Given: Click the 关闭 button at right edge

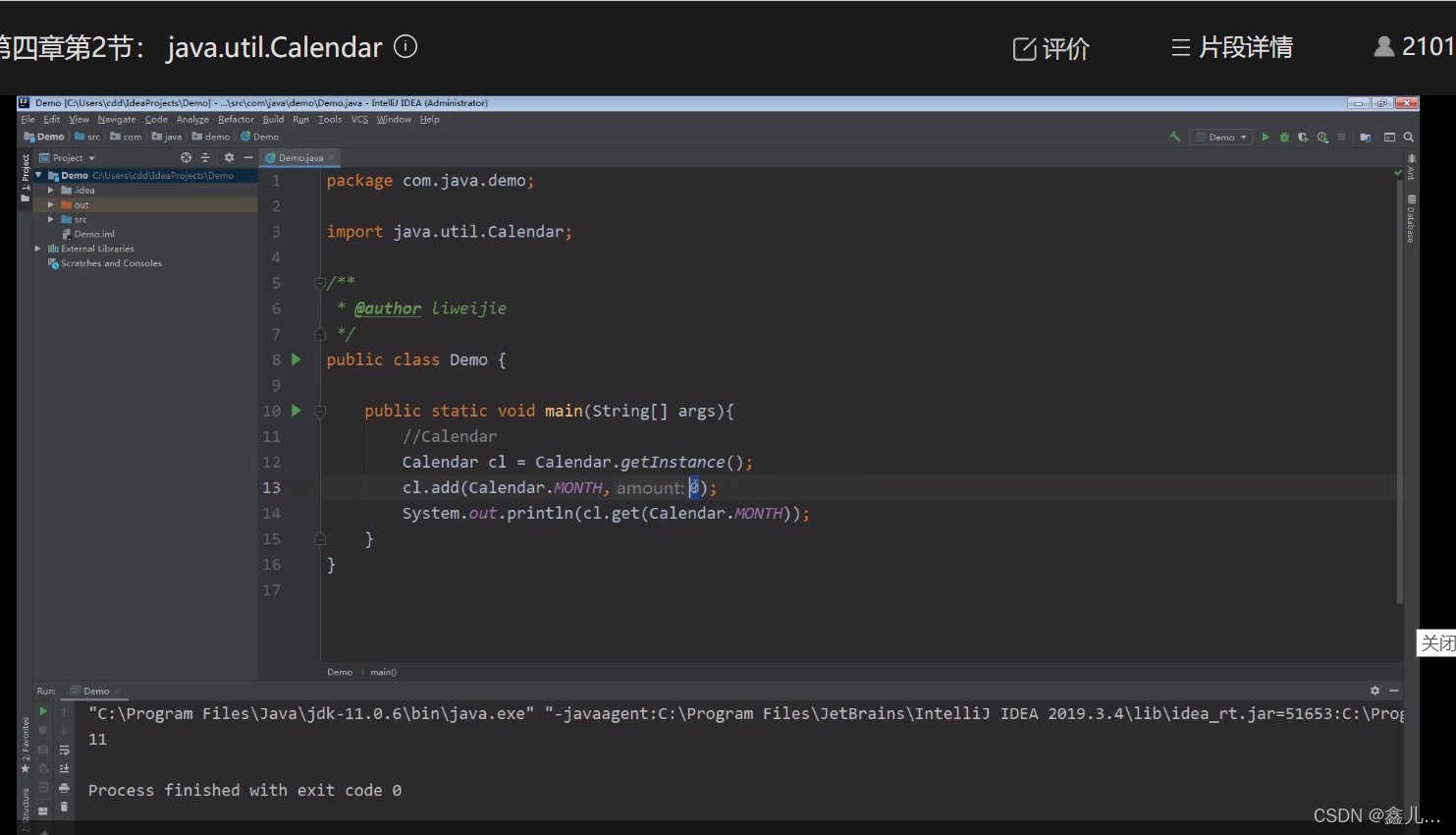Looking at the screenshot, I should (1437, 642).
